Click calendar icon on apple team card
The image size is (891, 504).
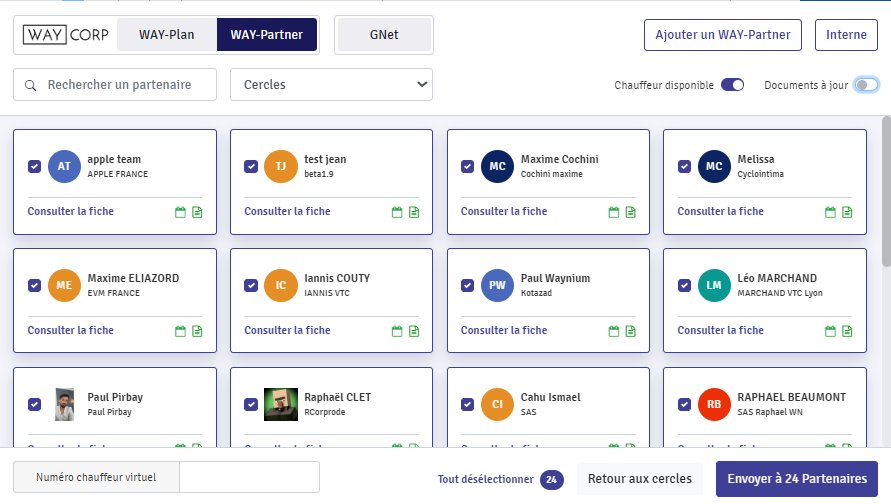pyautogui.click(x=181, y=212)
